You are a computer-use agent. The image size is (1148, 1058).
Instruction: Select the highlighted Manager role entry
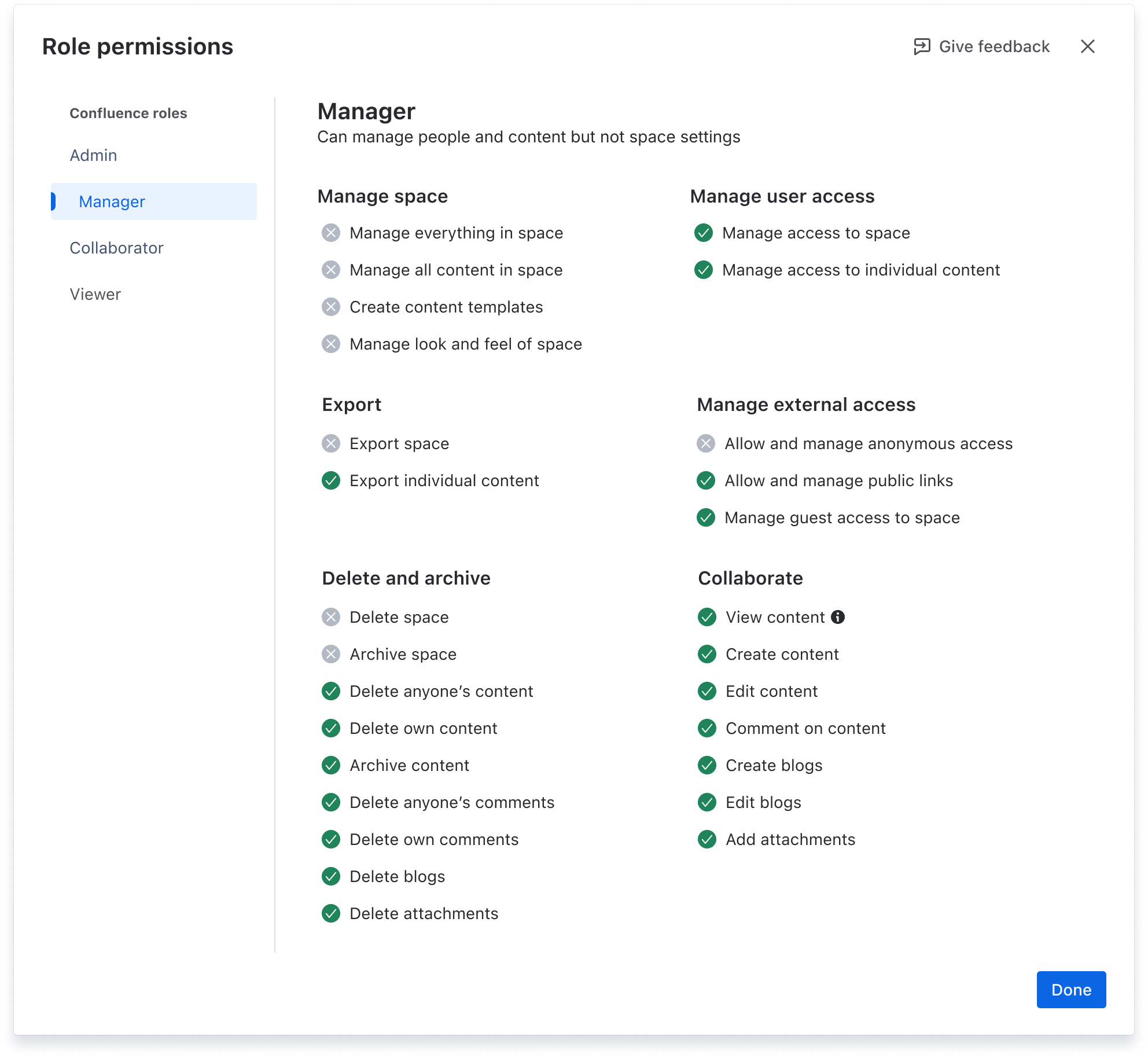pos(112,201)
